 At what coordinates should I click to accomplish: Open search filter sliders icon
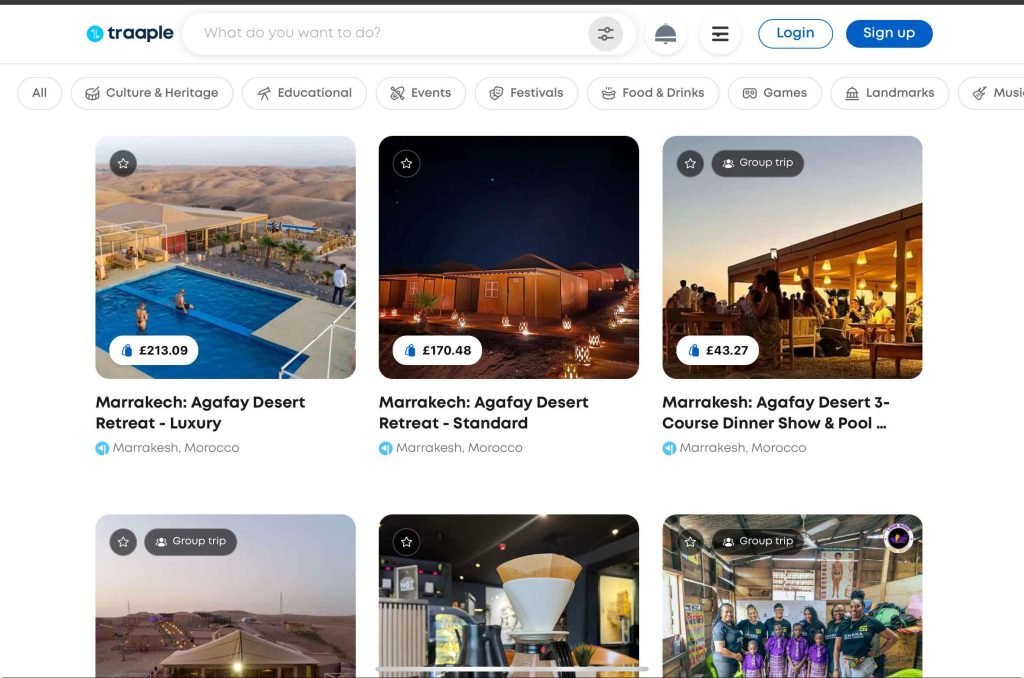605,34
